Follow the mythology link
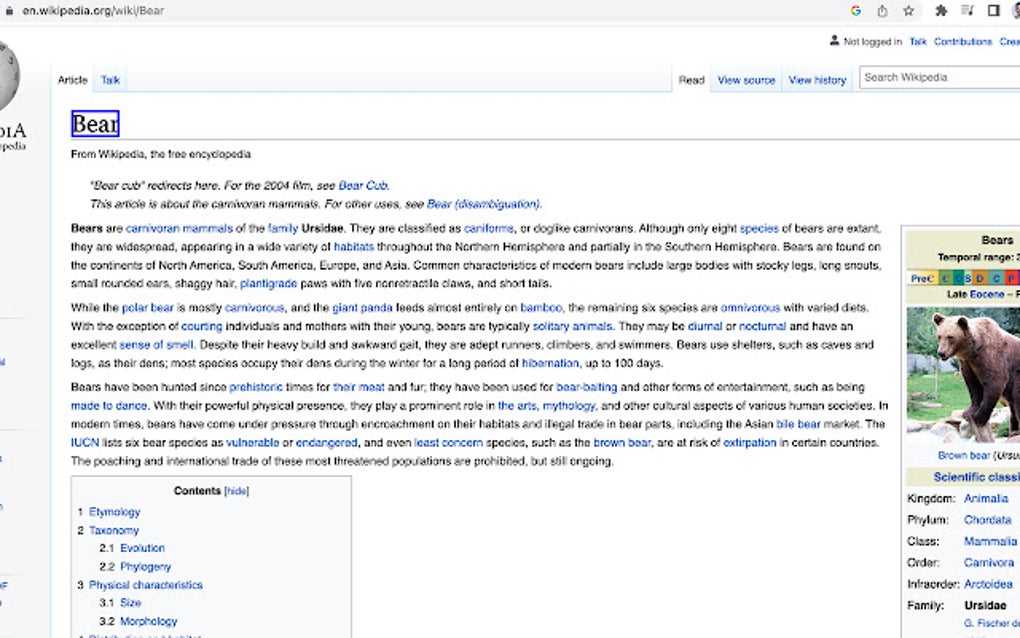 pos(569,405)
